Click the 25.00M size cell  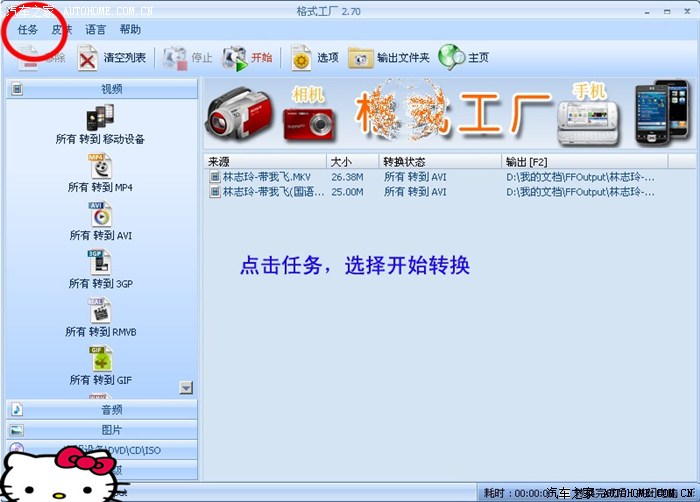click(x=347, y=192)
